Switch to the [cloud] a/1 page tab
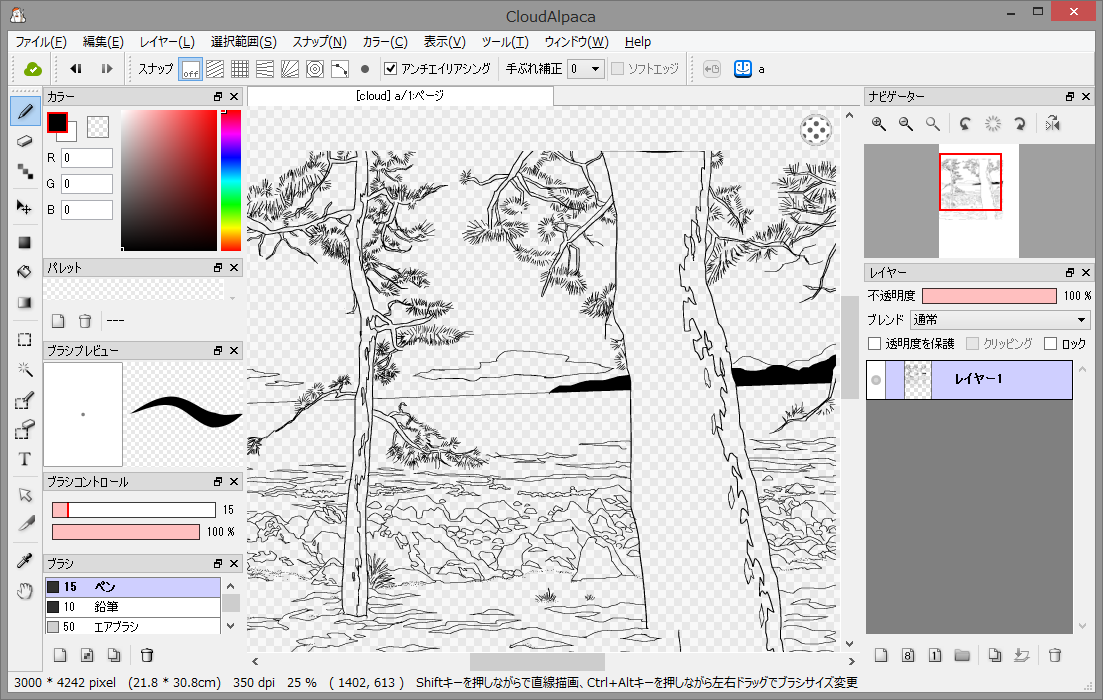This screenshot has height=700, width=1103. [400, 96]
